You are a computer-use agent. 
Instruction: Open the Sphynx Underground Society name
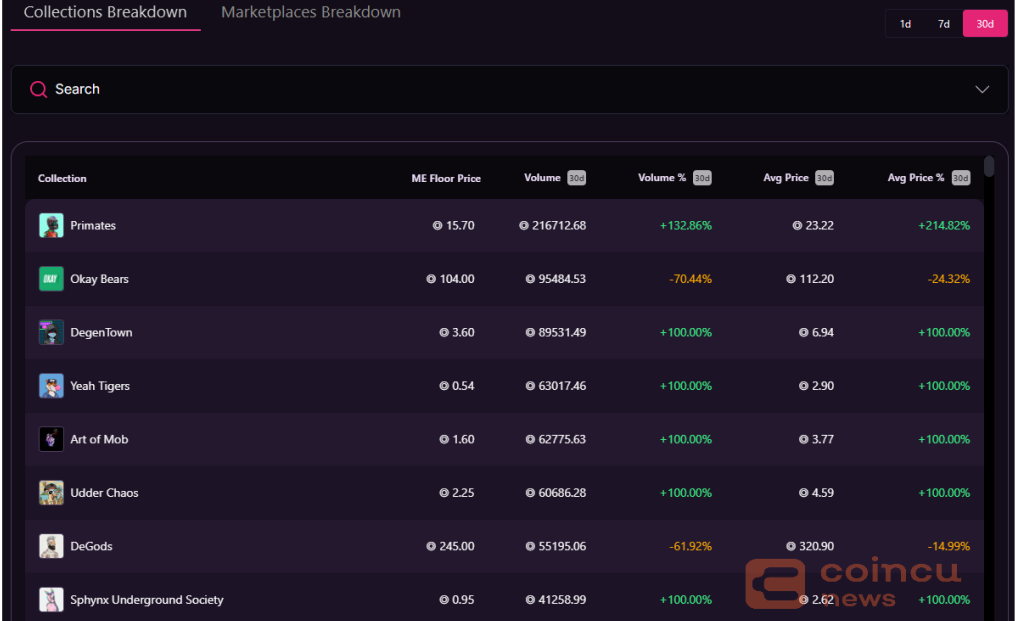point(147,600)
